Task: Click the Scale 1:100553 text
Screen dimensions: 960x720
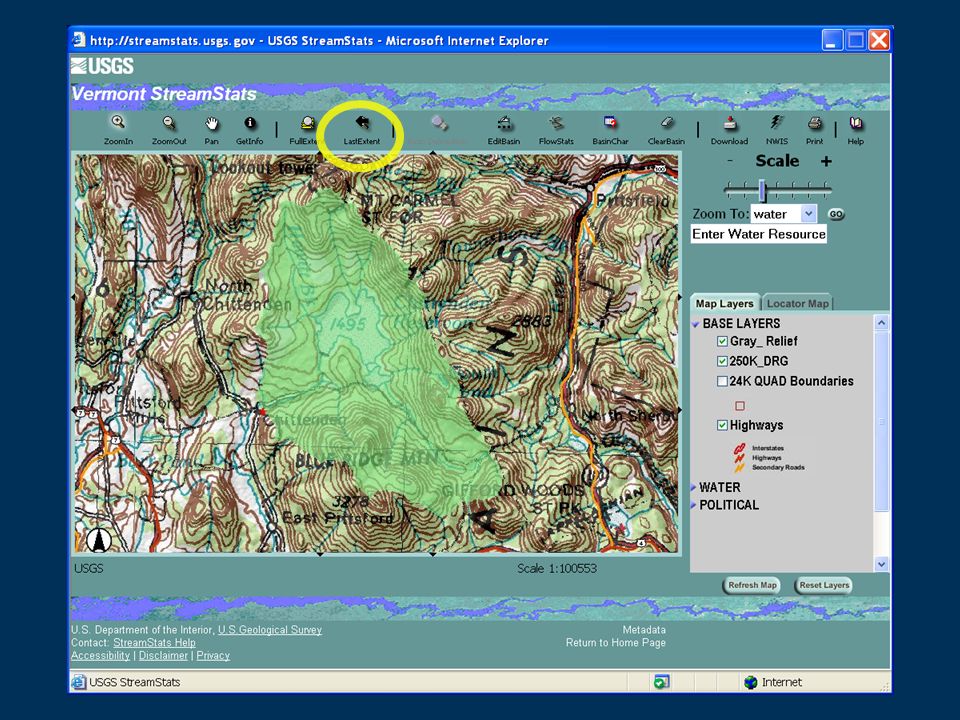Action: click(557, 568)
